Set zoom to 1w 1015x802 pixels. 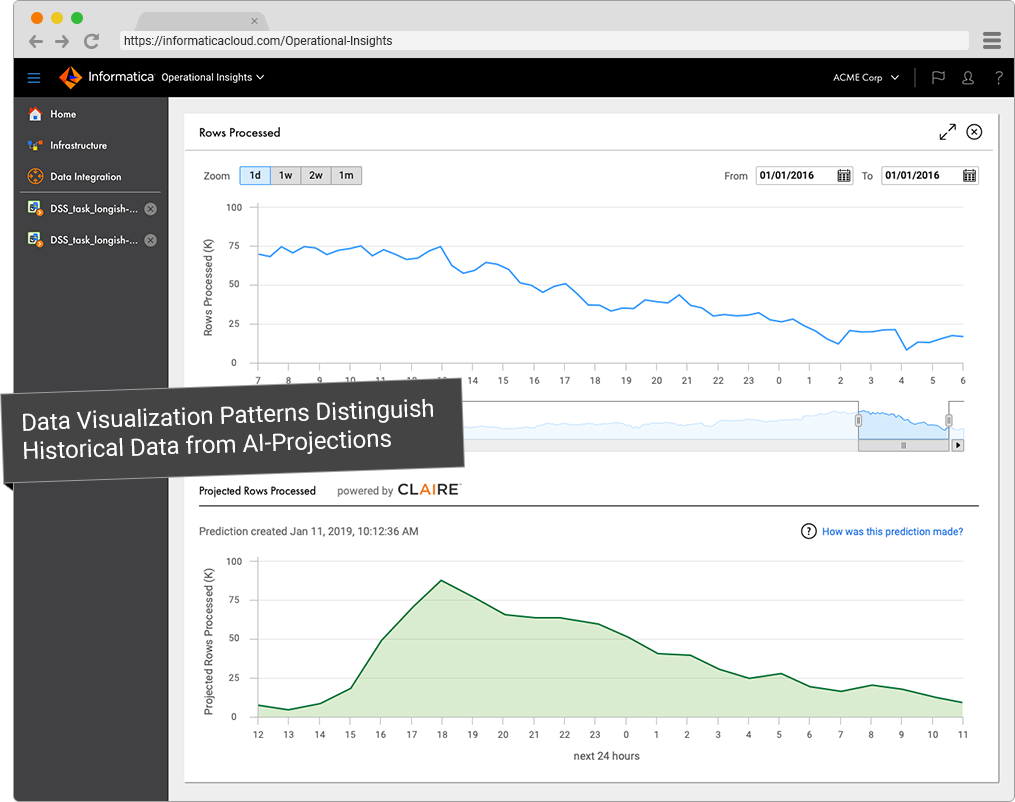[285, 175]
